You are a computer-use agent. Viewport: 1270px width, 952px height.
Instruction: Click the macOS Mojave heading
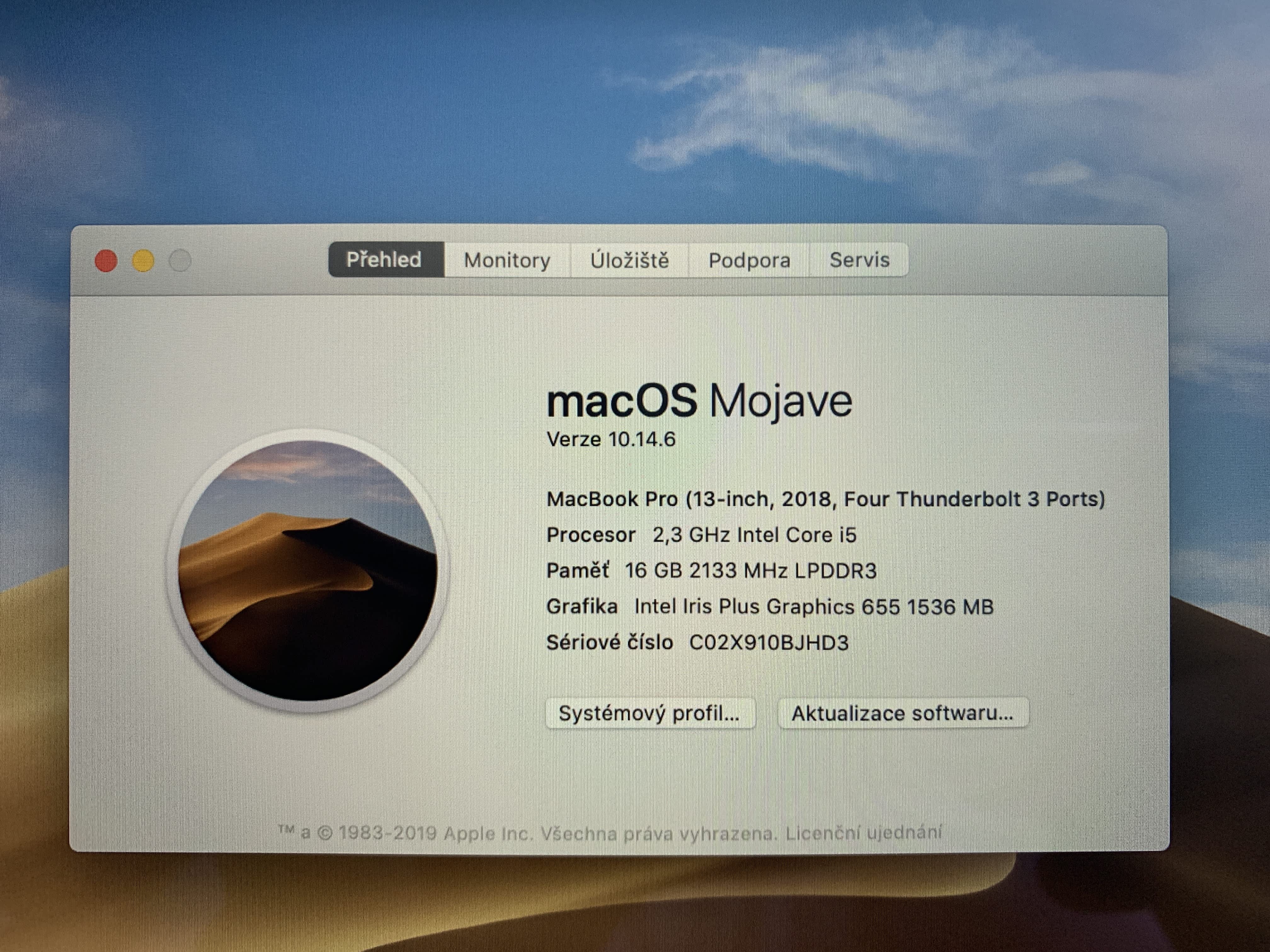[699, 401]
